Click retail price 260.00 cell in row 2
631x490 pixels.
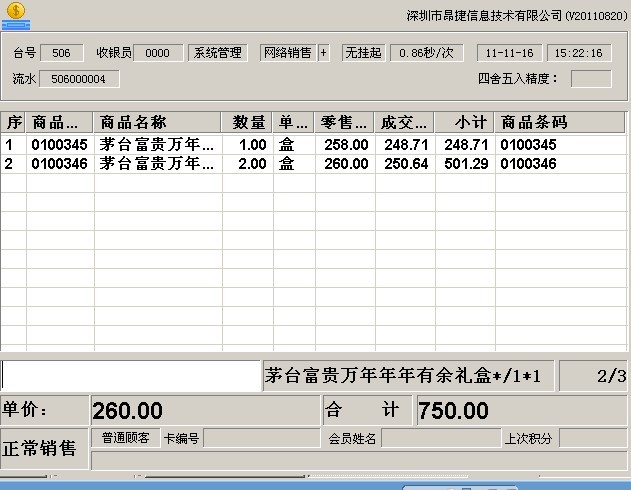coord(345,164)
